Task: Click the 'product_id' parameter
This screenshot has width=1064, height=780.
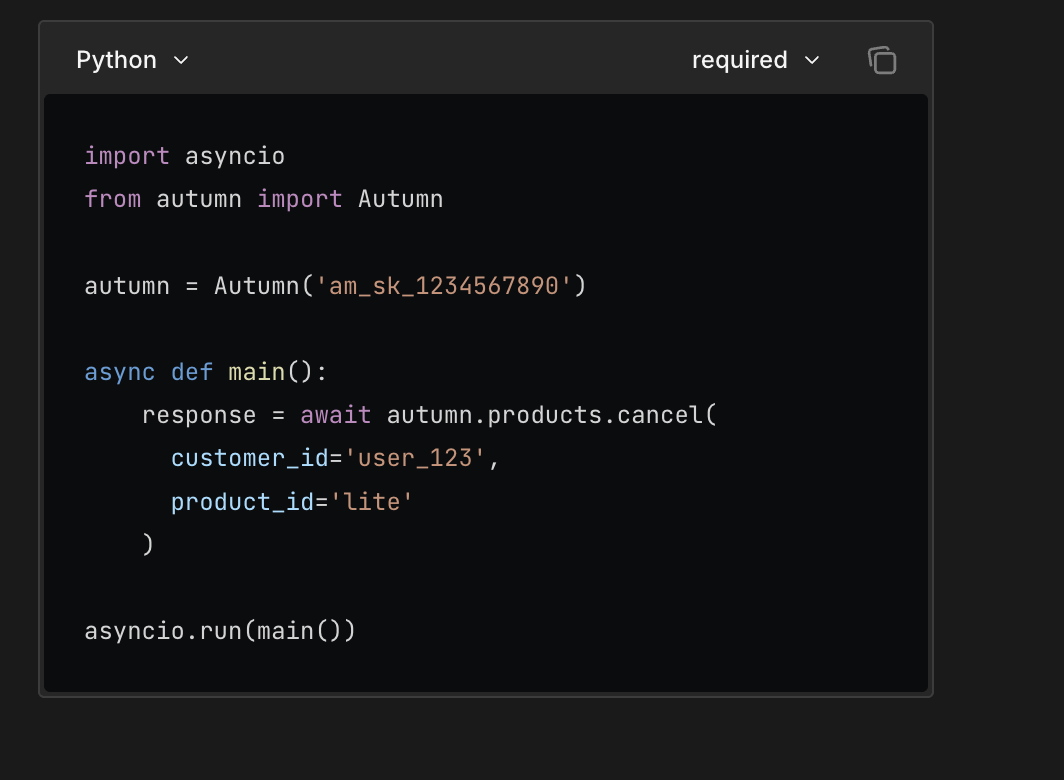Action: pos(243,501)
